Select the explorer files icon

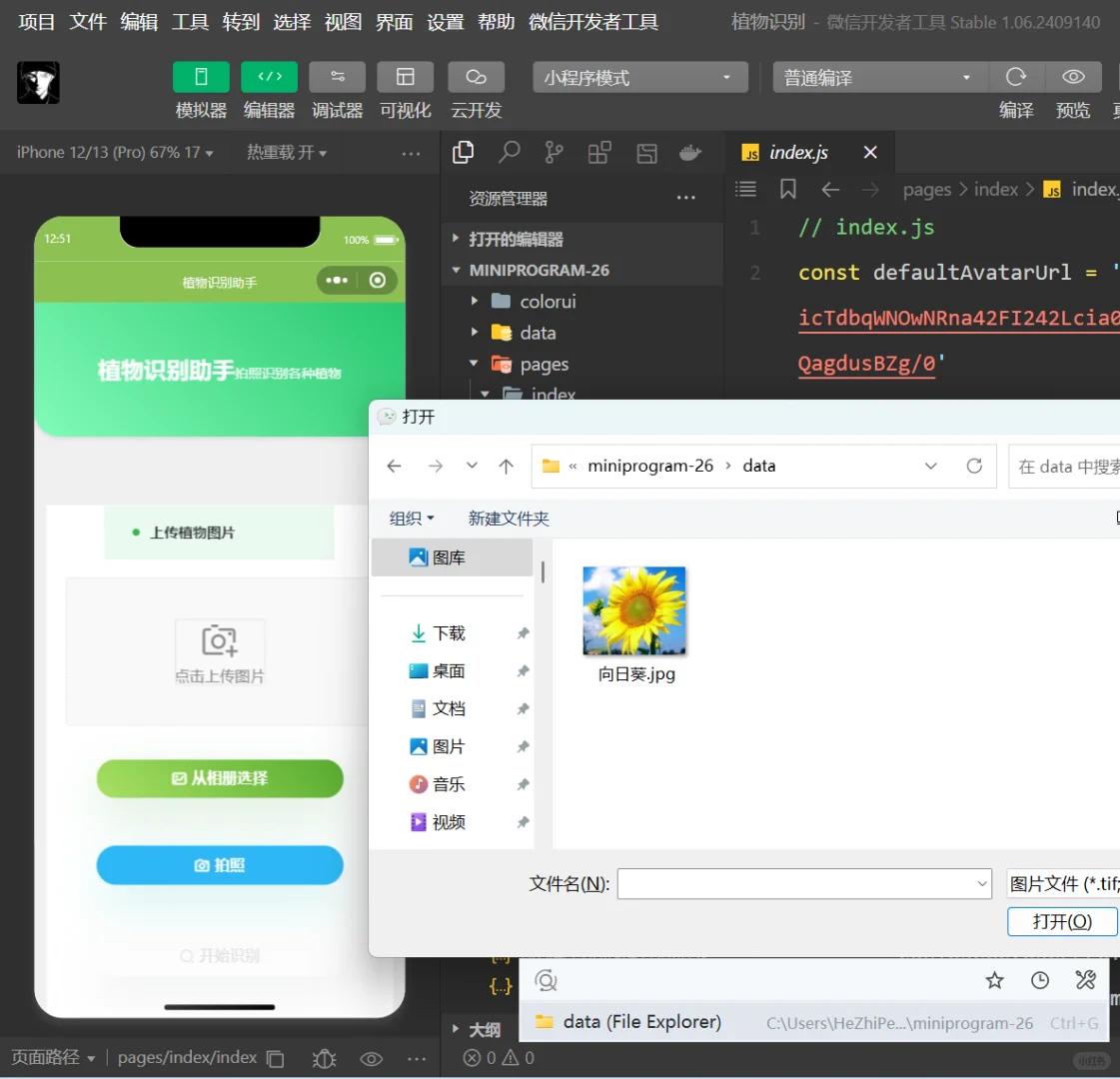coord(463,152)
